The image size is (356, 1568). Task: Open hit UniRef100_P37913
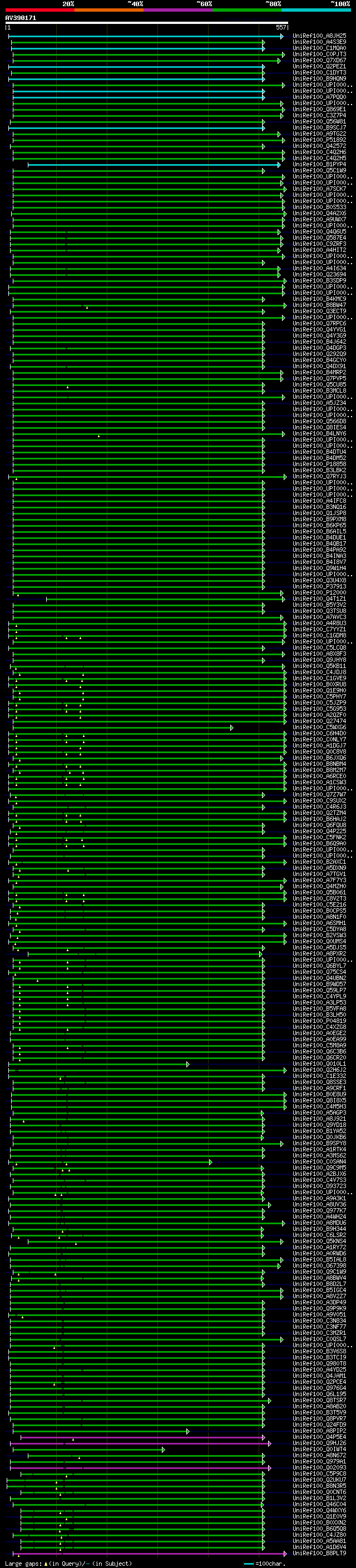319,587
